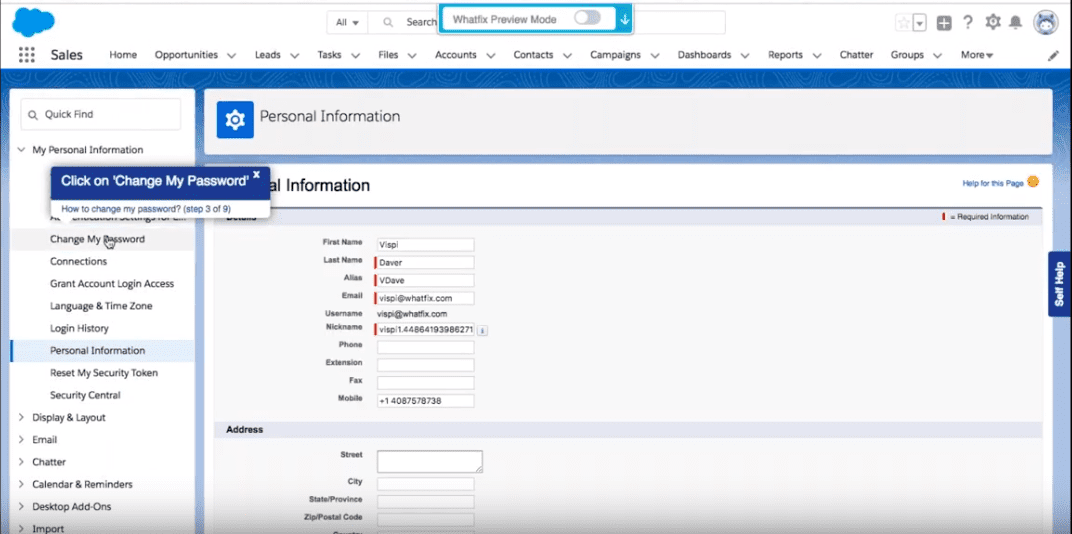Open Language & Time Zone settings
This screenshot has width=1072, height=534.
pos(101,306)
